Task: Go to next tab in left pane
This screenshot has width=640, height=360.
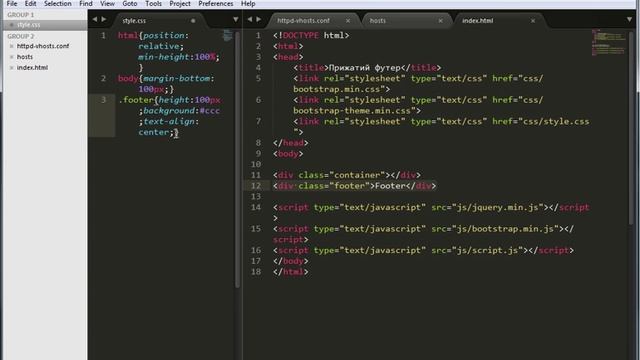Action: 104,19
